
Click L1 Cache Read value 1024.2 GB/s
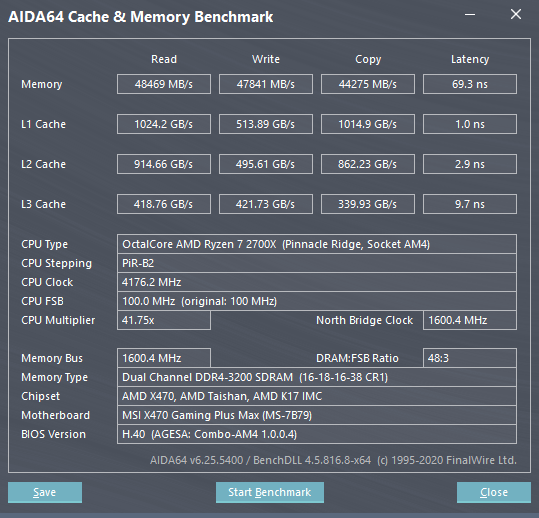point(164,124)
